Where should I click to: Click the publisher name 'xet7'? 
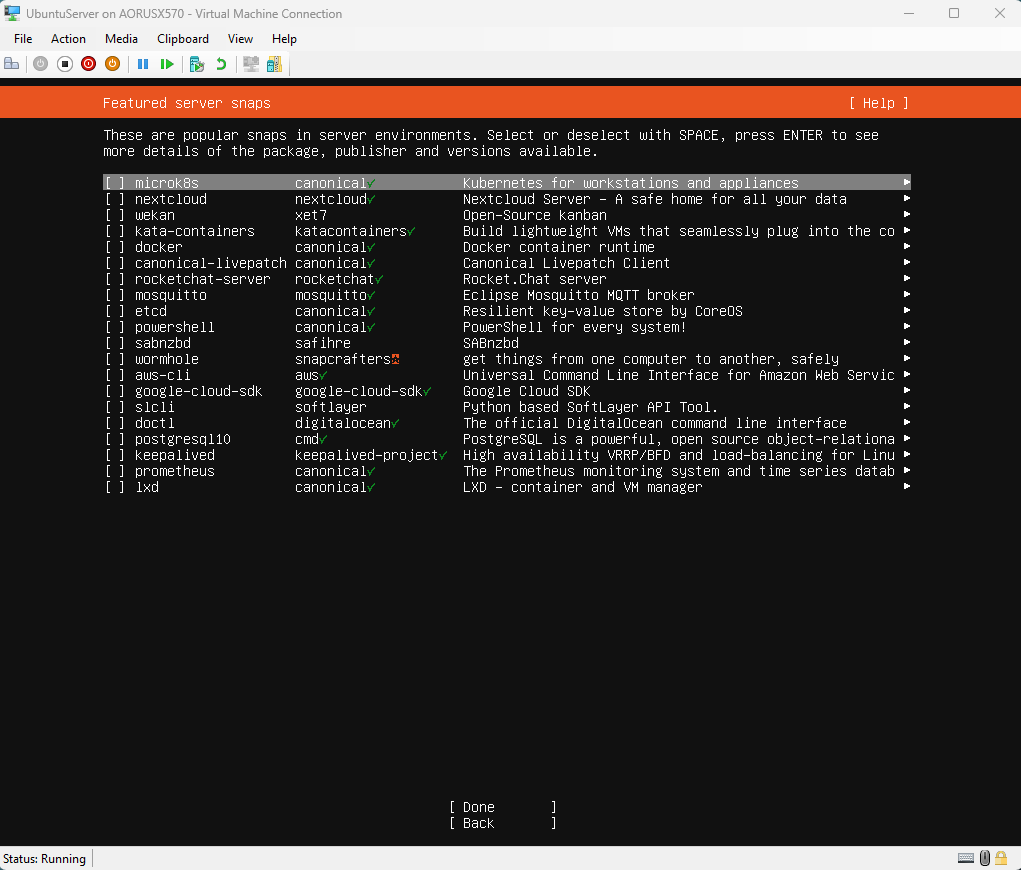click(311, 215)
